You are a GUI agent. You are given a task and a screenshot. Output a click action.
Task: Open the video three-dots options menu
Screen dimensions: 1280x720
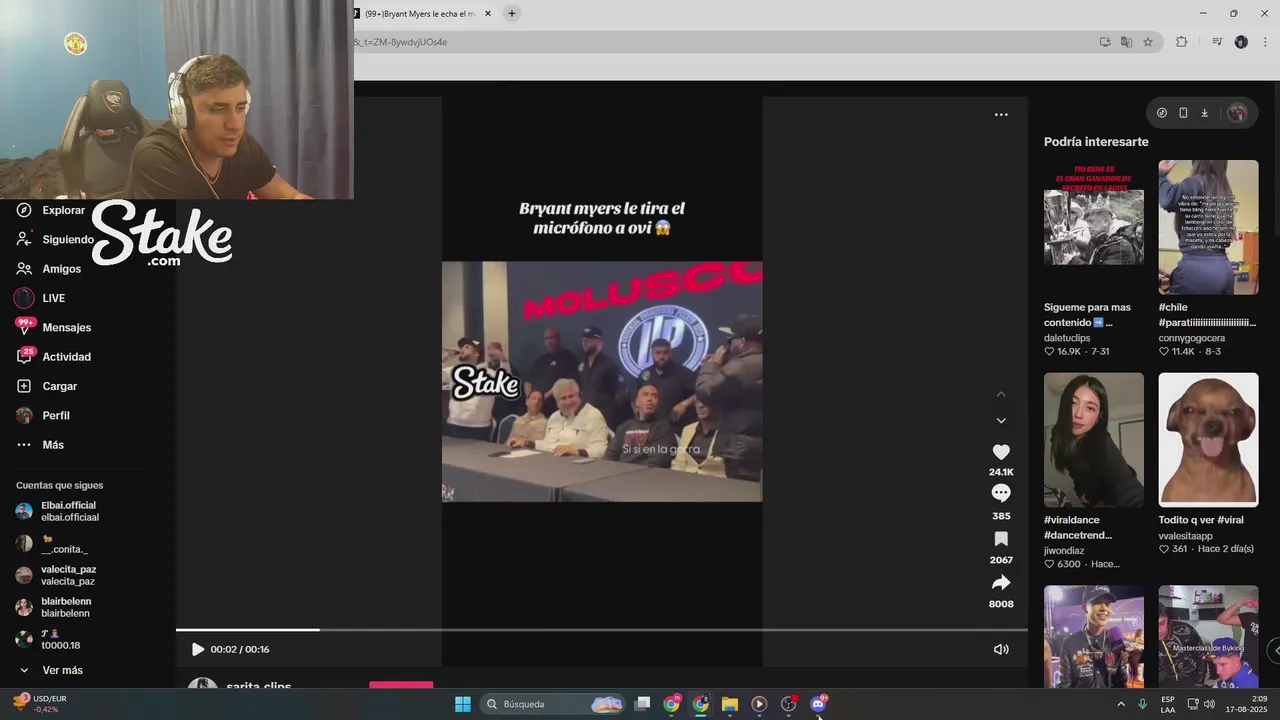(1001, 115)
